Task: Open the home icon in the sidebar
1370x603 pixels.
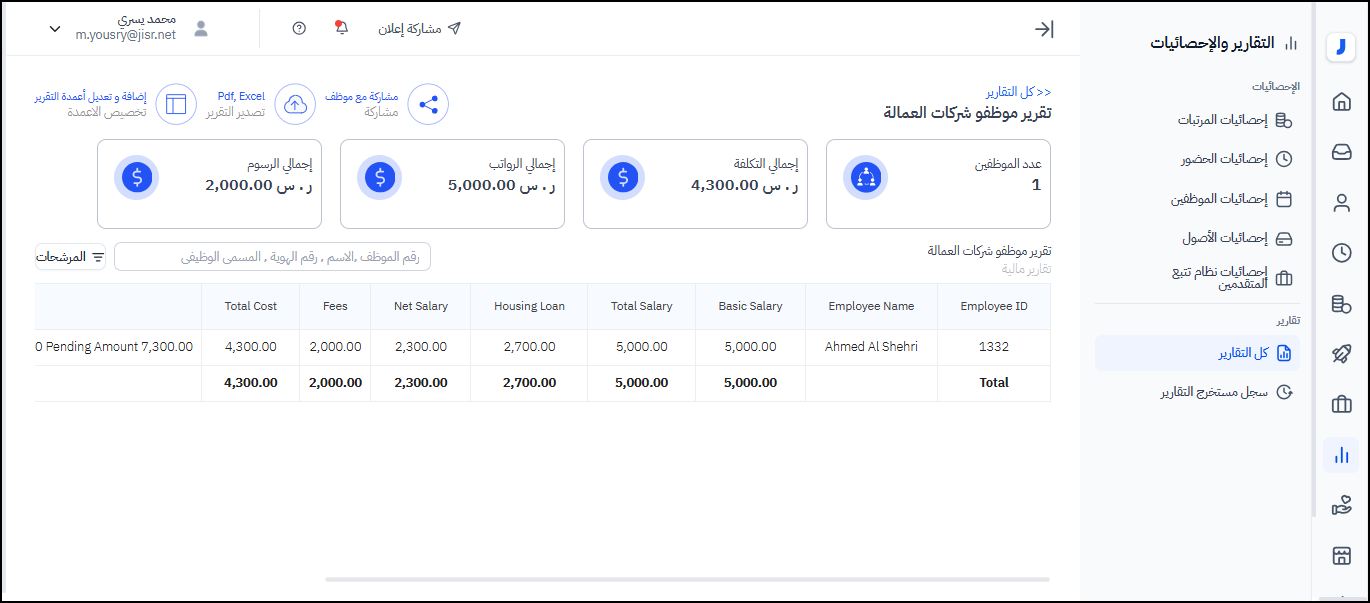Action: click(x=1341, y=101)
